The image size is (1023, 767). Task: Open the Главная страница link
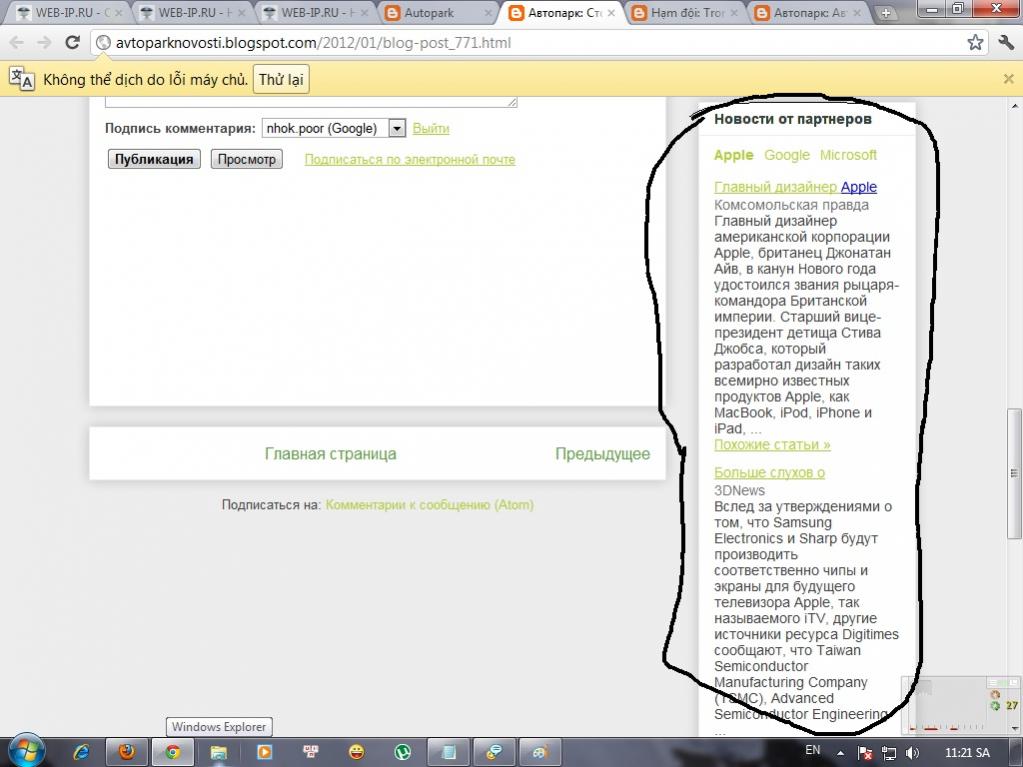tap(330, 454)
